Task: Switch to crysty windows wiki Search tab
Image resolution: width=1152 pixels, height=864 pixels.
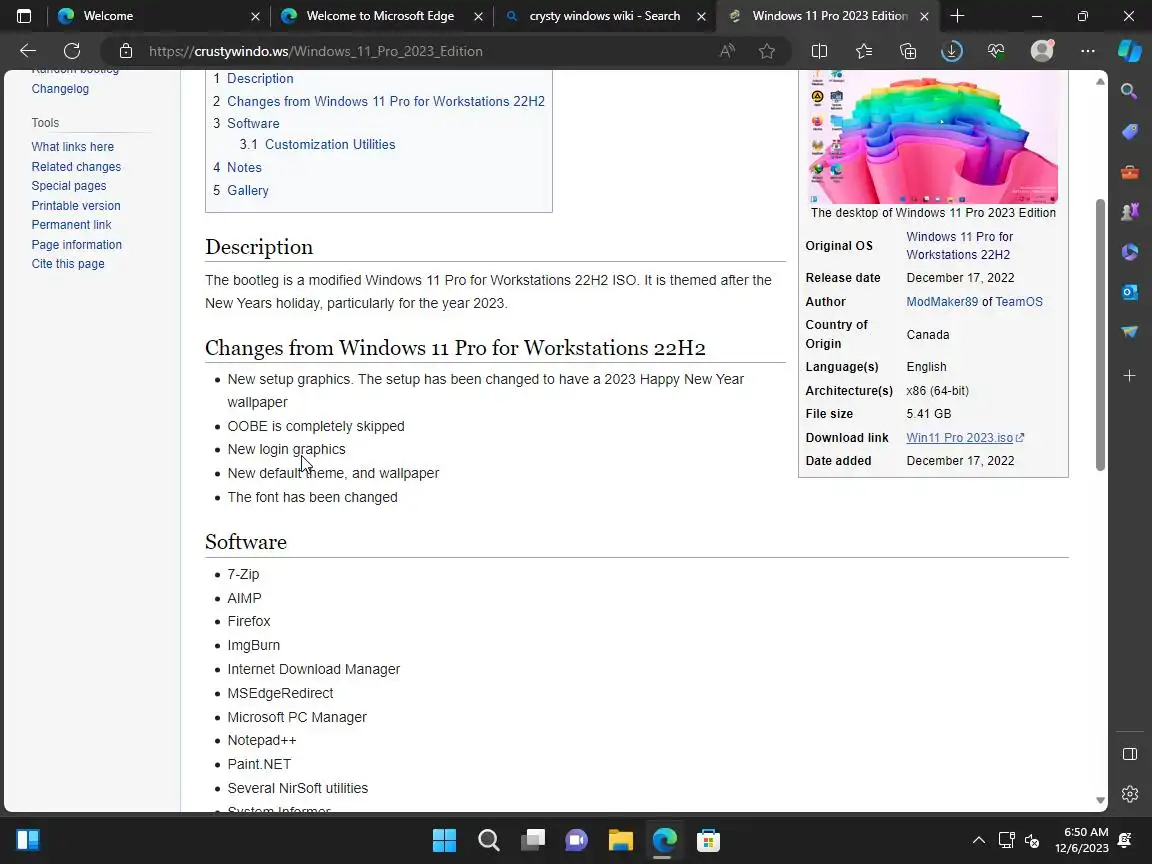Action: point(605,16)
